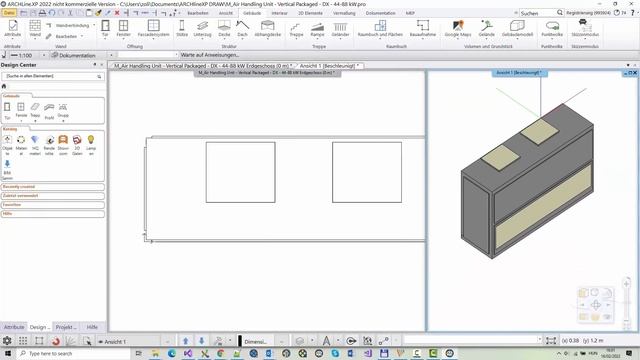Select the Unterzug (beam) tool
The image size is (640, 360).
[x=202, y=29]
